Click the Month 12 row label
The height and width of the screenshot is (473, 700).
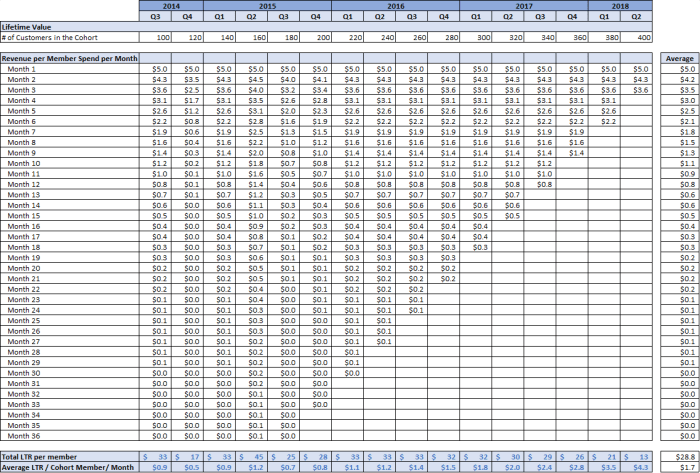click(24, 184)
